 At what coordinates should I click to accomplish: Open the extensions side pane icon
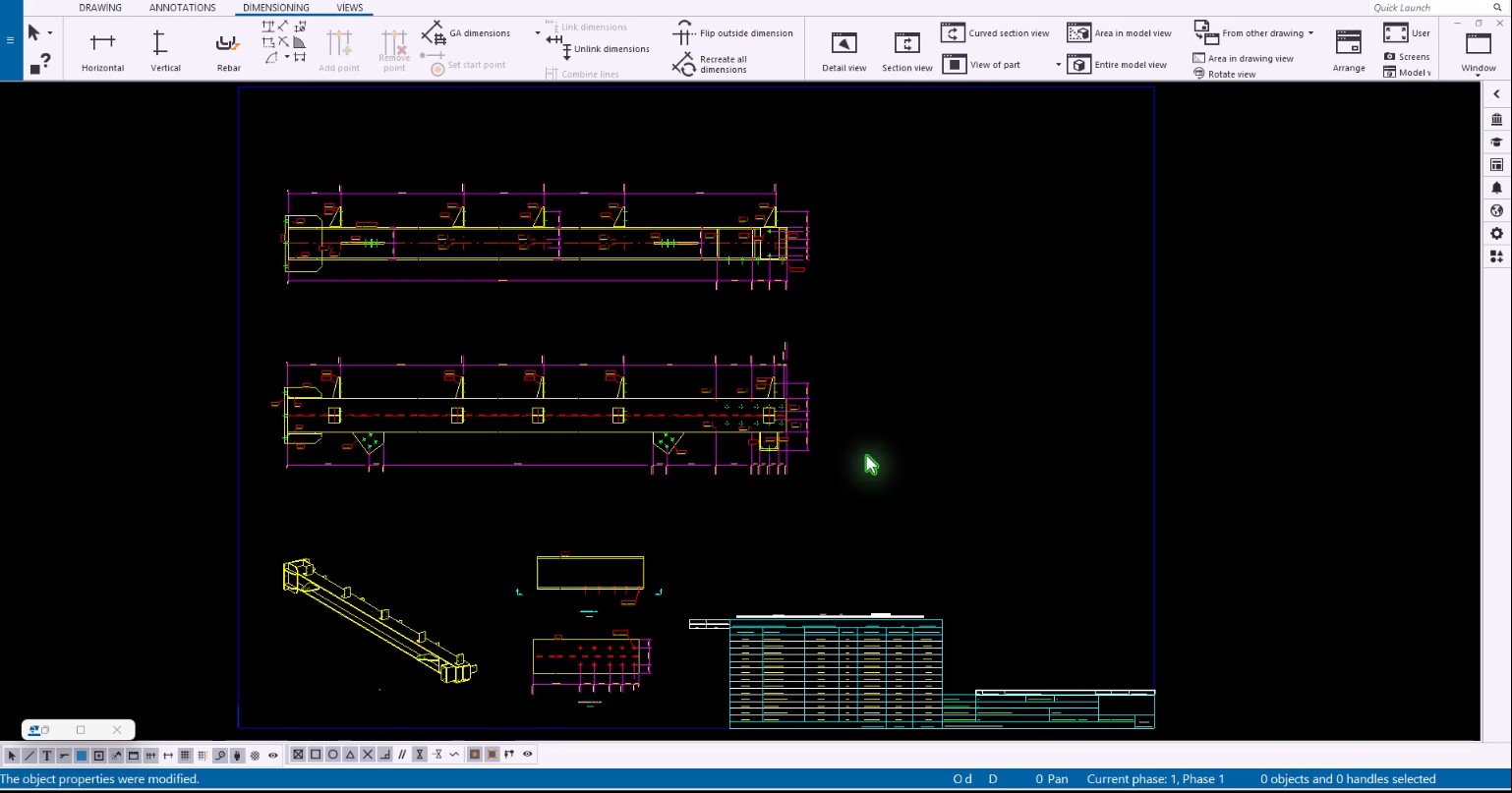(x=1496, y=256)
